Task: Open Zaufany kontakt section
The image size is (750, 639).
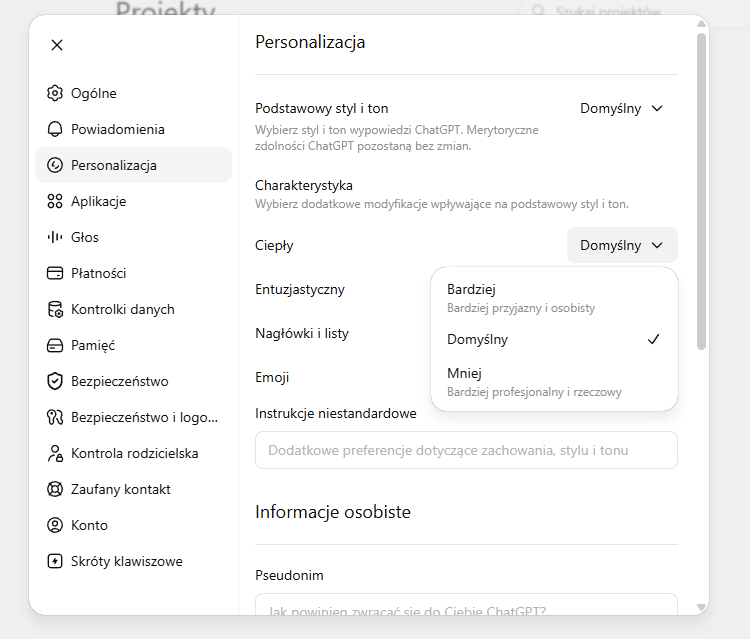Action: pyautogui.click(x=133, y=489)
